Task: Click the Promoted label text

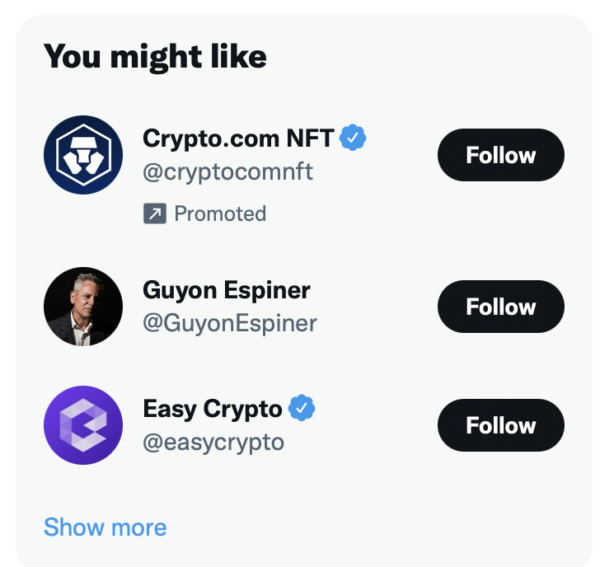Action: point(220,214)
